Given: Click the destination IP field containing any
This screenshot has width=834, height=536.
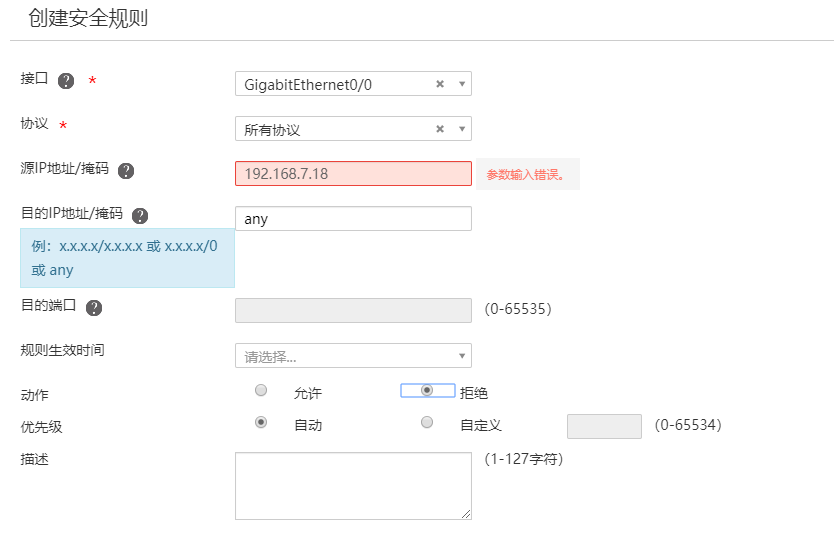Looking at the screenshot, I should 353,219.
